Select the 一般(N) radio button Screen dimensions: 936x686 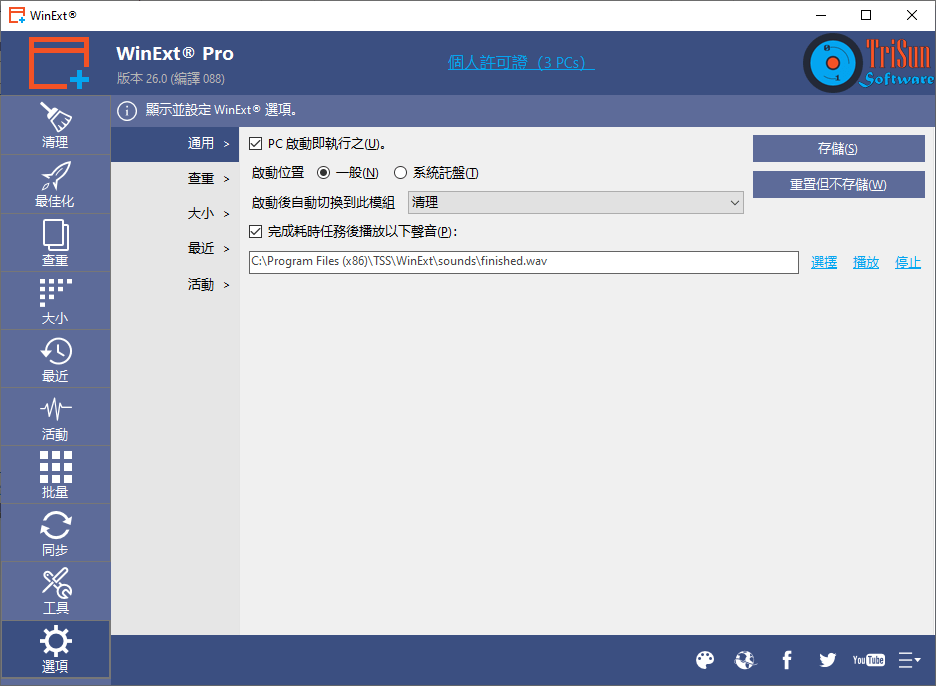coord(324,173)
